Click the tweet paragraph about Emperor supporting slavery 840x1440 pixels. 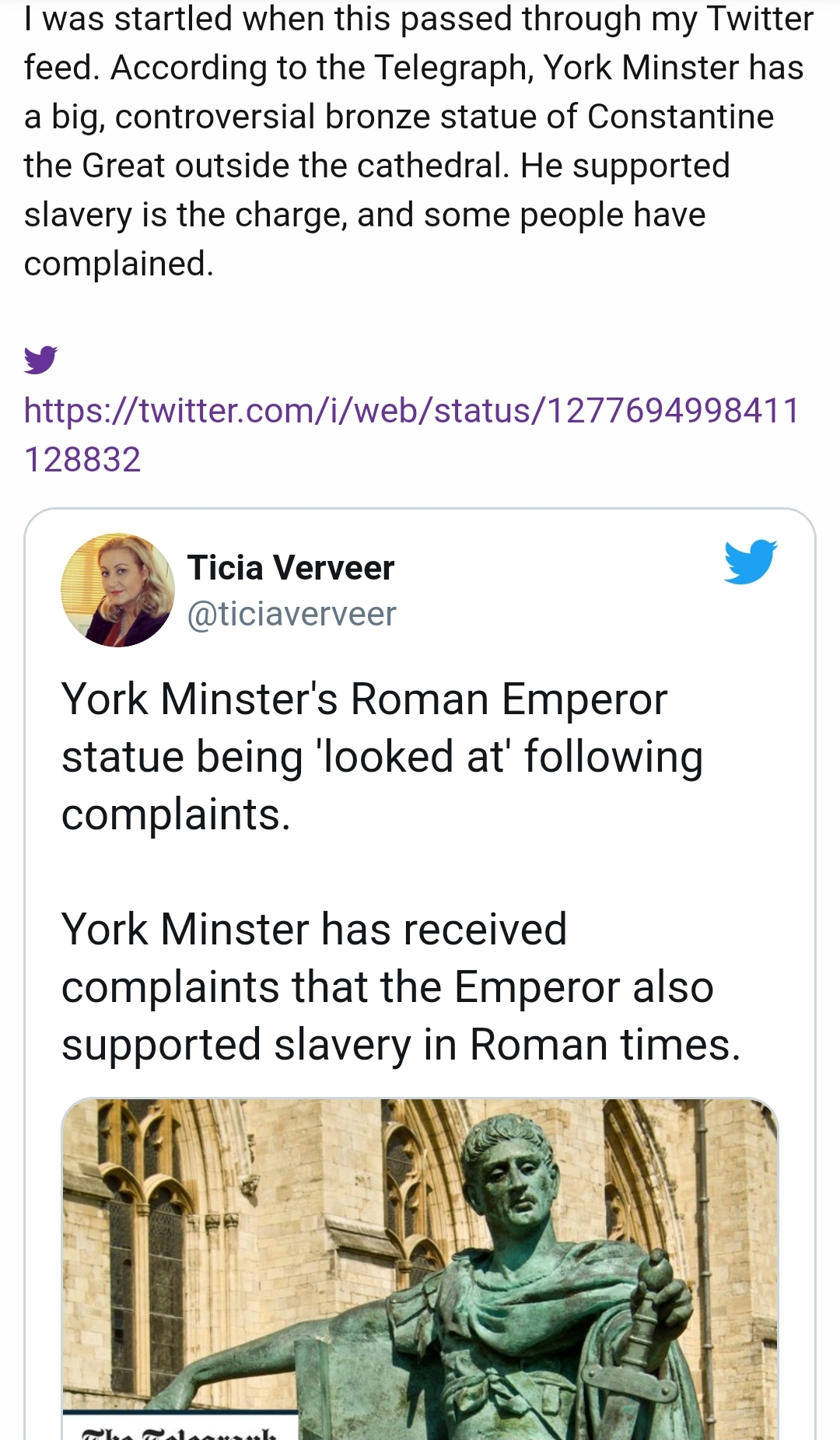click(401, 986)
